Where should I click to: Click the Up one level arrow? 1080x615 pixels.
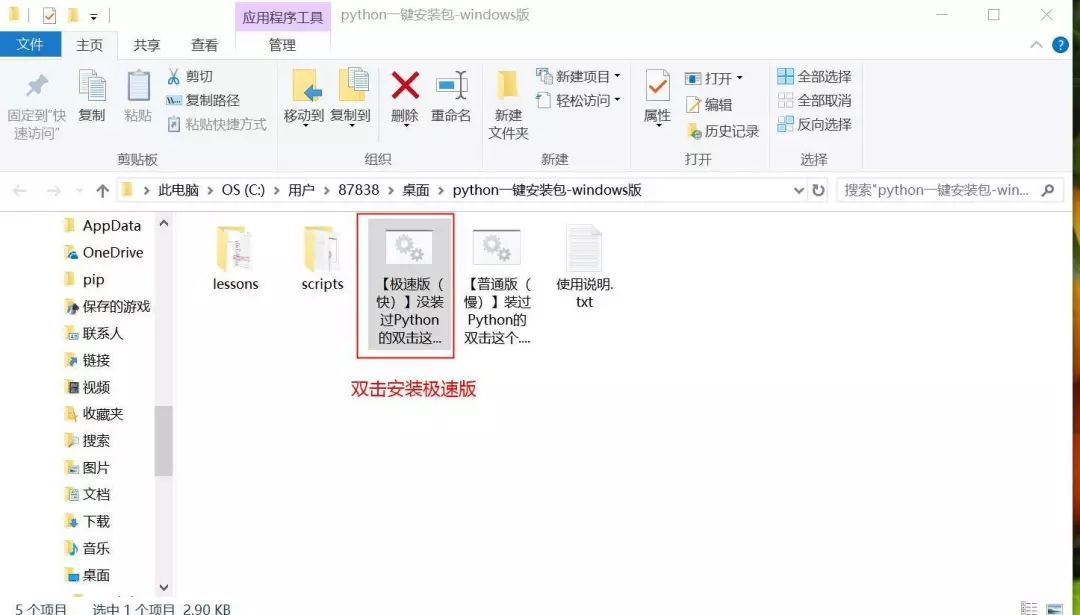coord(103,191)
